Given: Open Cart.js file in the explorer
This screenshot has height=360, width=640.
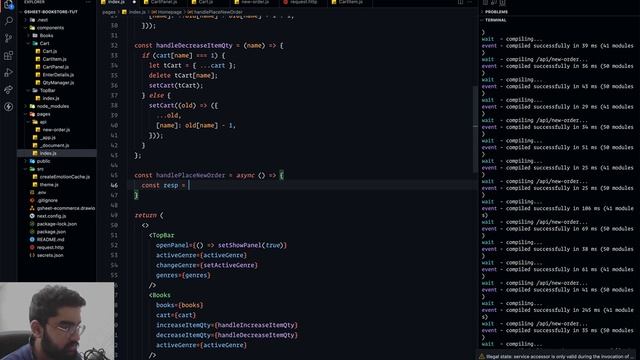Looking at the screenshot, I should point(49,51).
